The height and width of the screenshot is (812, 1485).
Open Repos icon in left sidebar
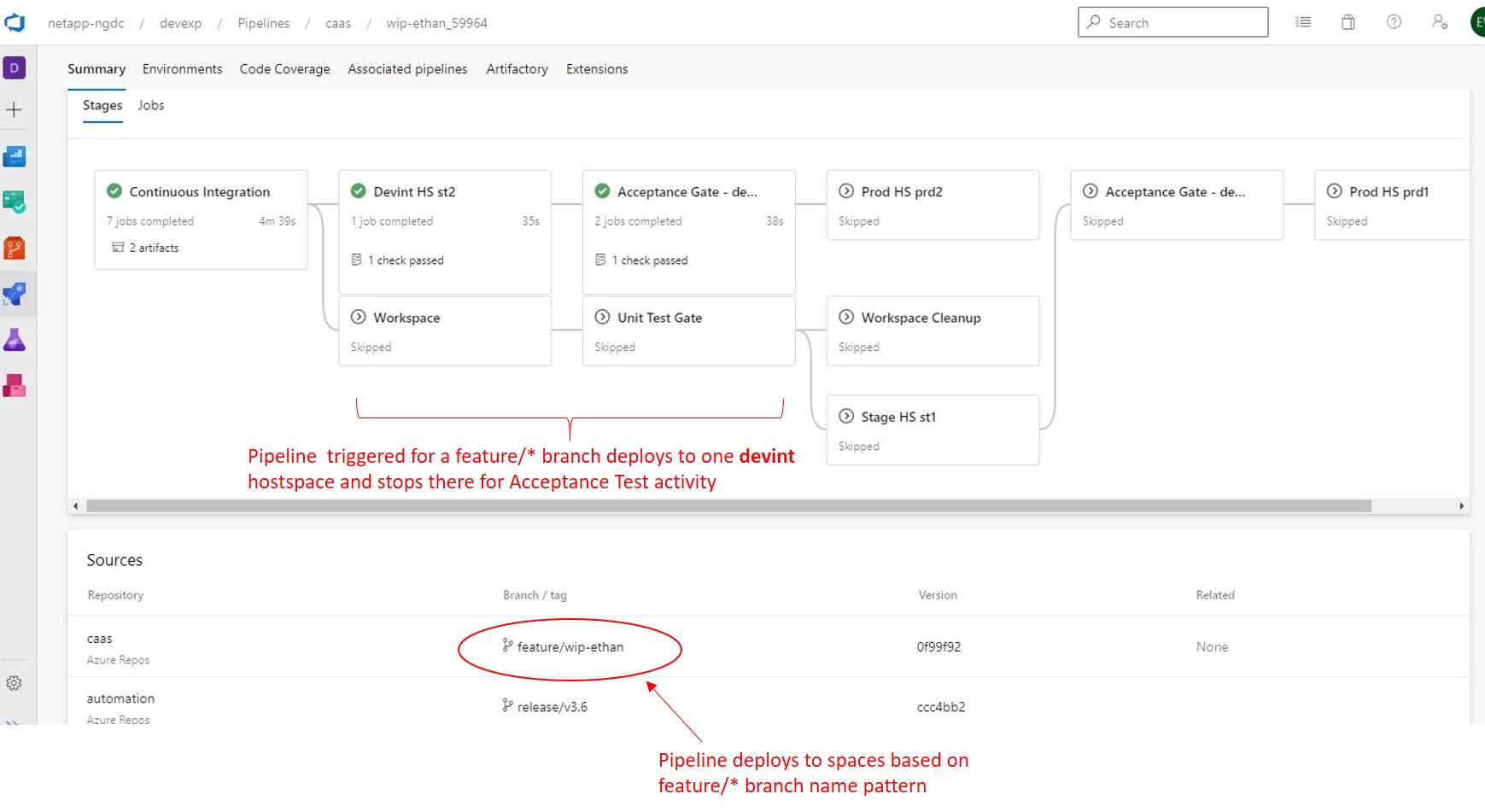pos(15,248)
